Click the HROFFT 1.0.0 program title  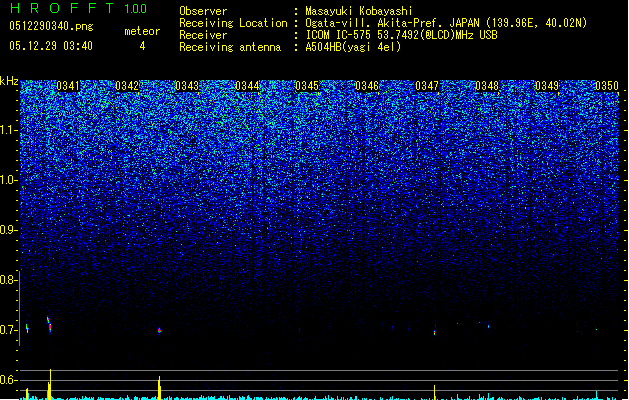tap(79, 8)
